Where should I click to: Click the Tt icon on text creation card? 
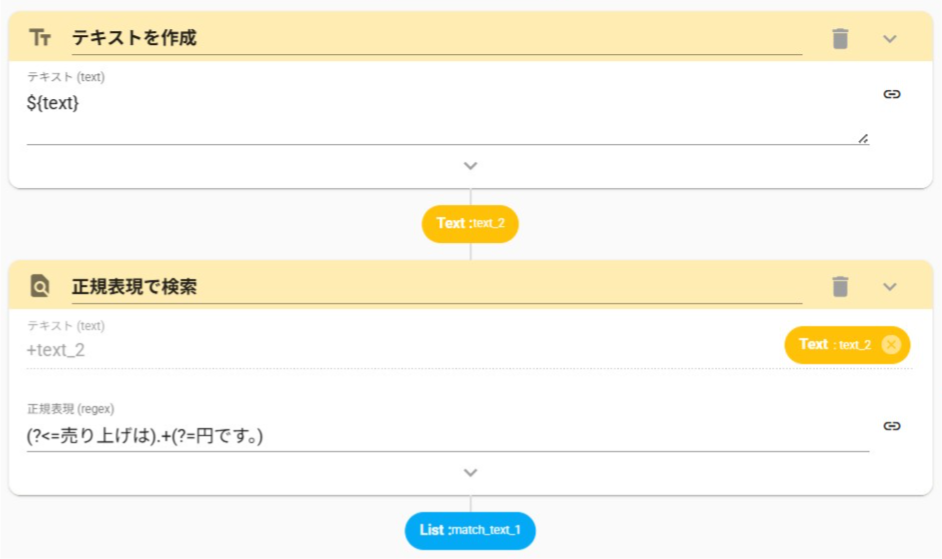(x=40, y=38)
